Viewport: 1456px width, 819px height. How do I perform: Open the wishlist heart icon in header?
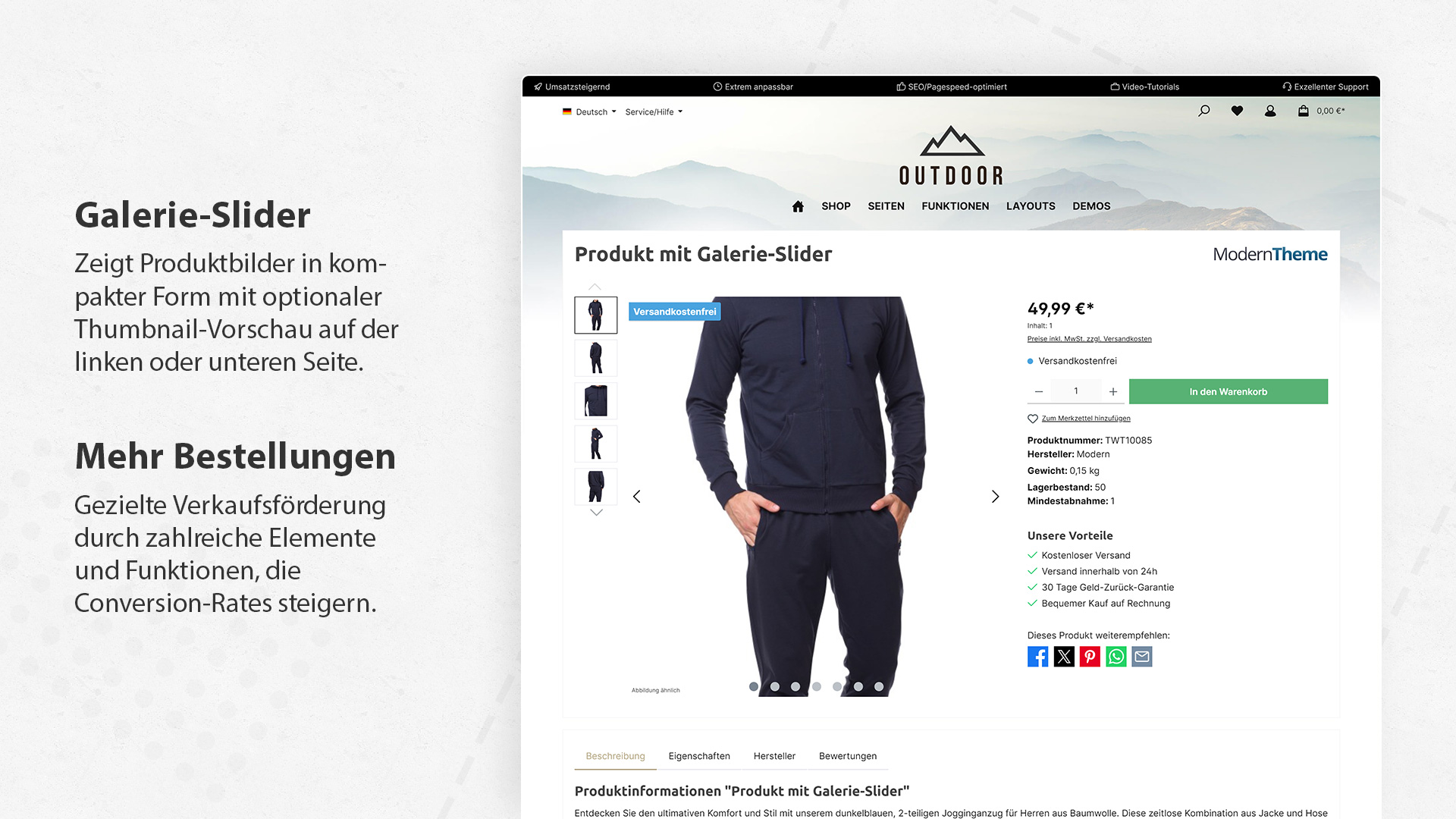click(1237, 111)
